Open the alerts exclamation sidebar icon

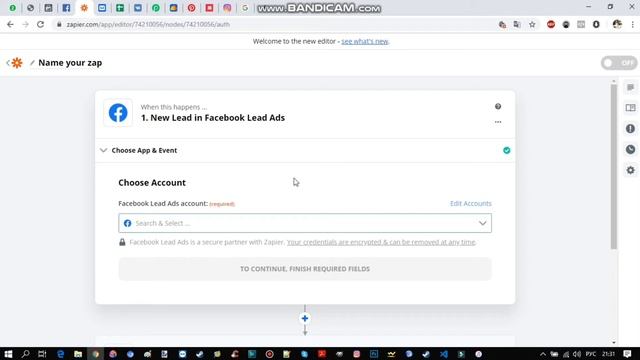631,129
